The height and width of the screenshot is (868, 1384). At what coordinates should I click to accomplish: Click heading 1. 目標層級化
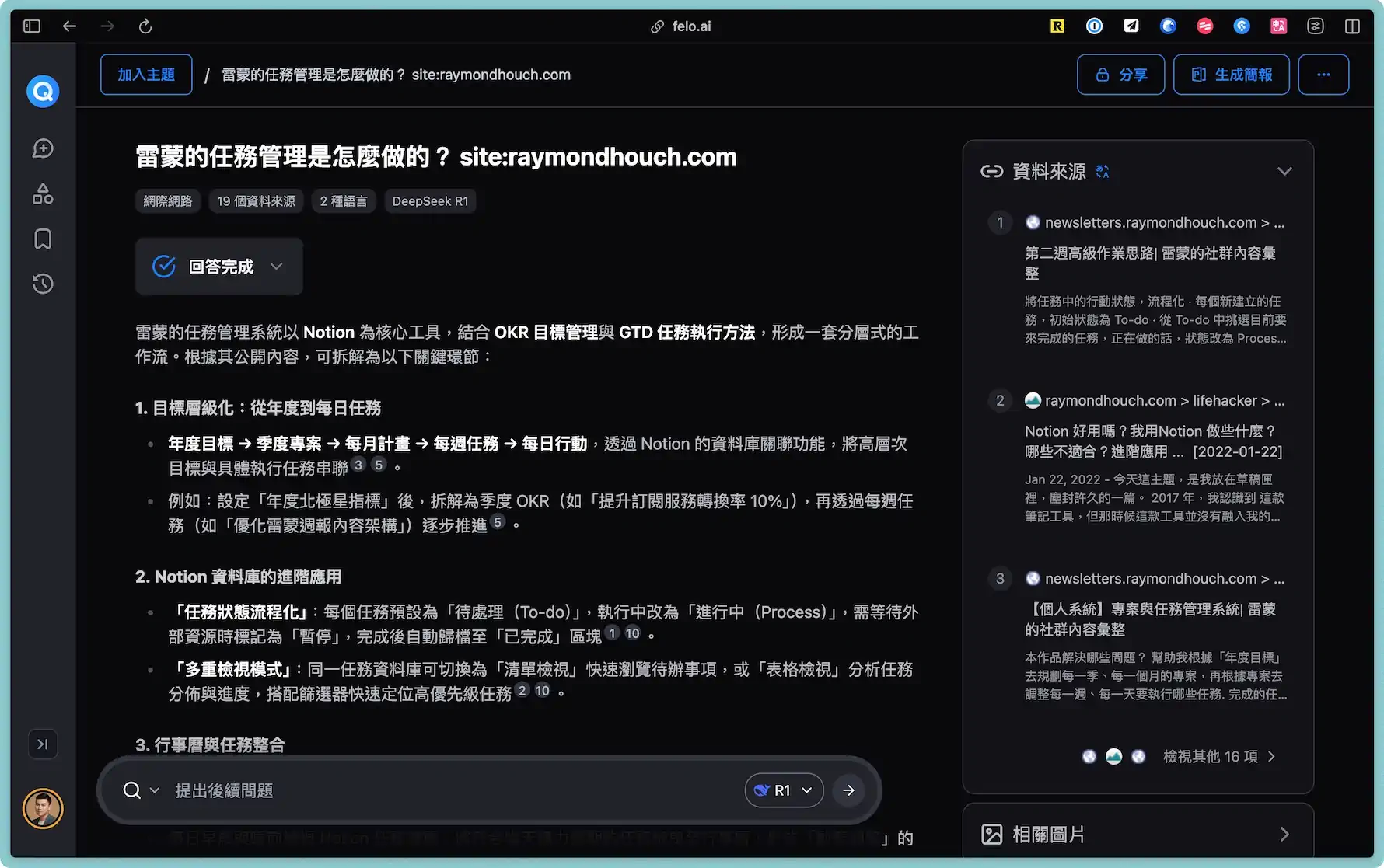tap(258, 408)
